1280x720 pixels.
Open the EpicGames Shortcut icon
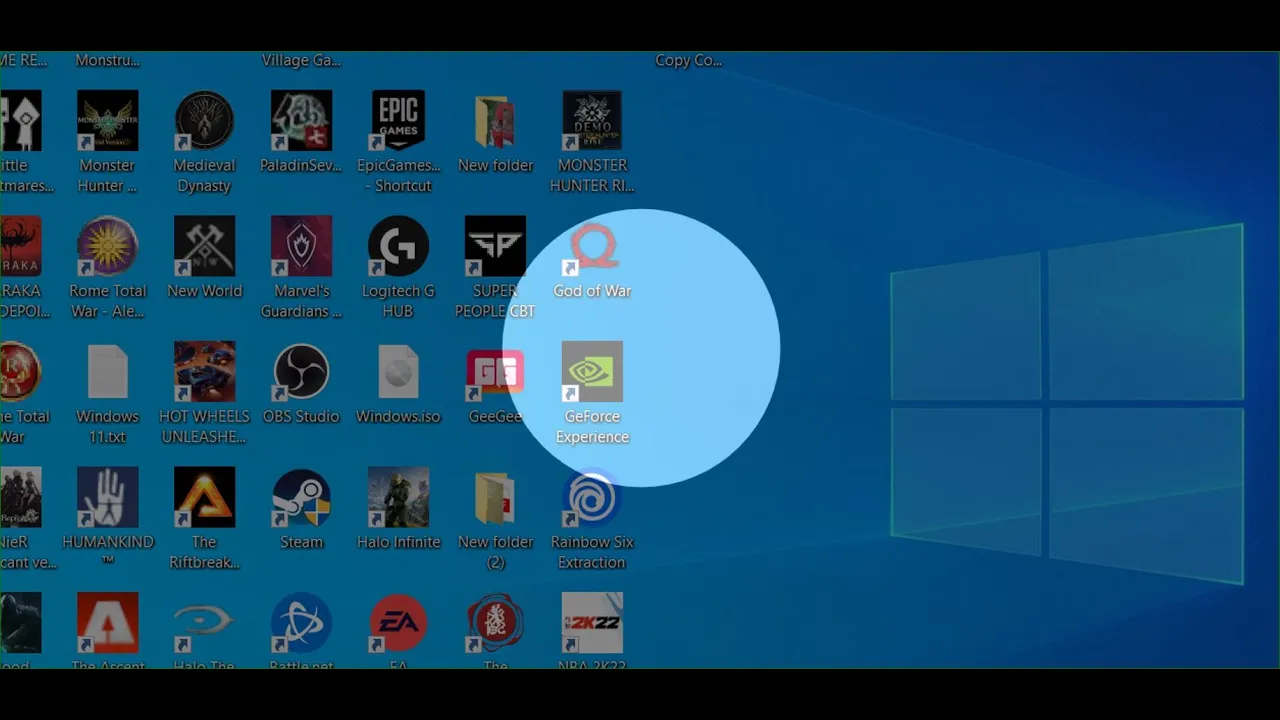click(x=398, y=121)
